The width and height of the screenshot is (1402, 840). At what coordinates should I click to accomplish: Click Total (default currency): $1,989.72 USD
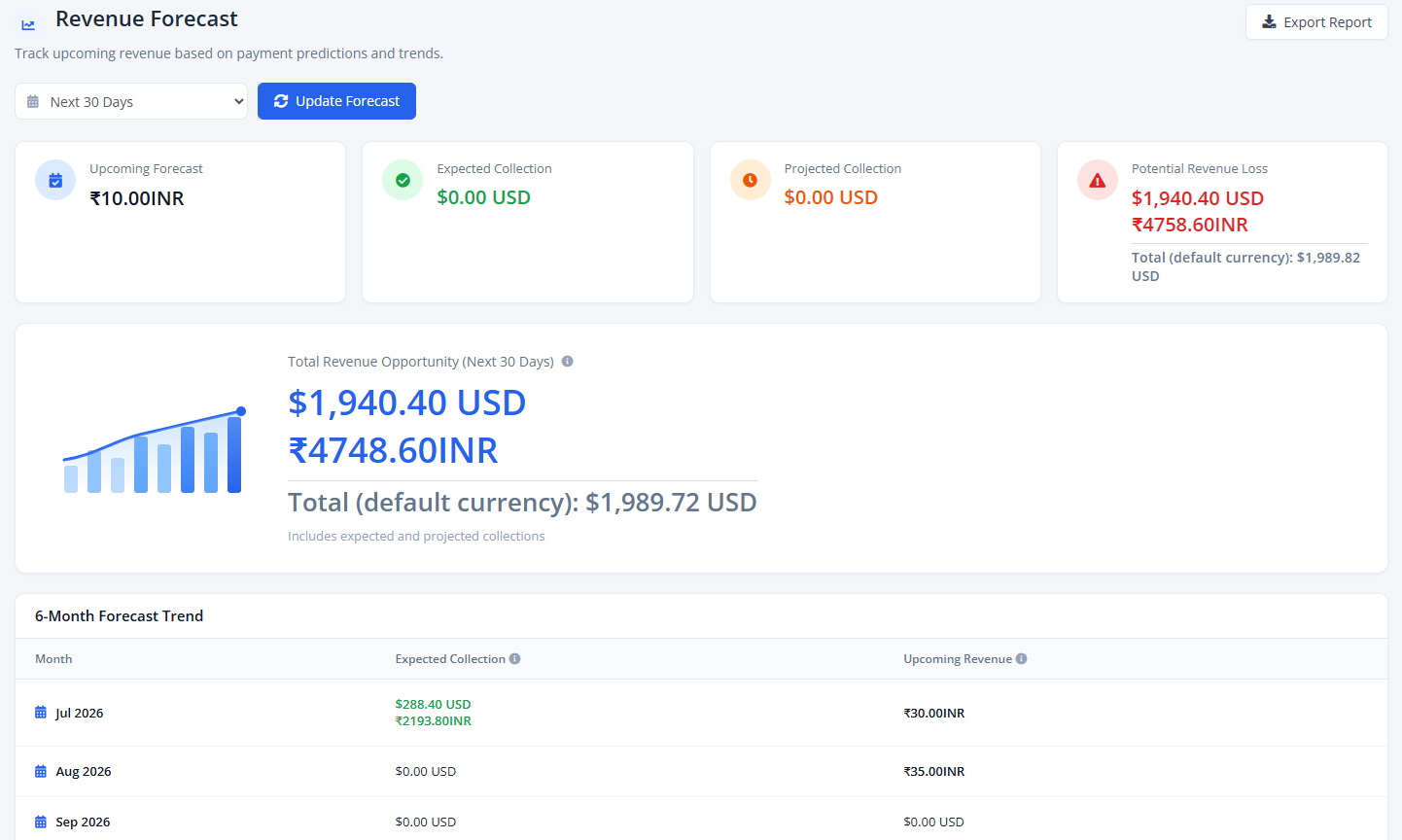(522, 503)
